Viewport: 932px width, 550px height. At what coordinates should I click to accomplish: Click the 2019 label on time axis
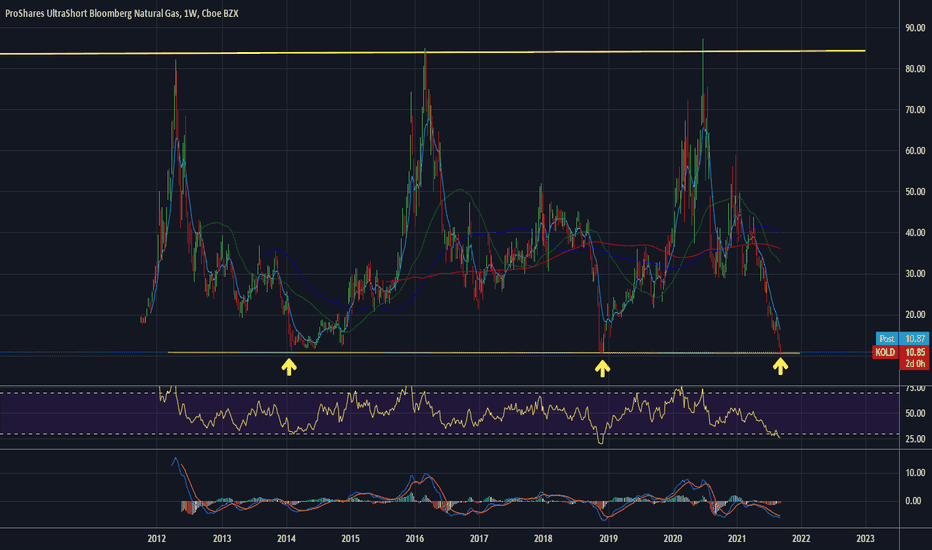coord(608,539)
